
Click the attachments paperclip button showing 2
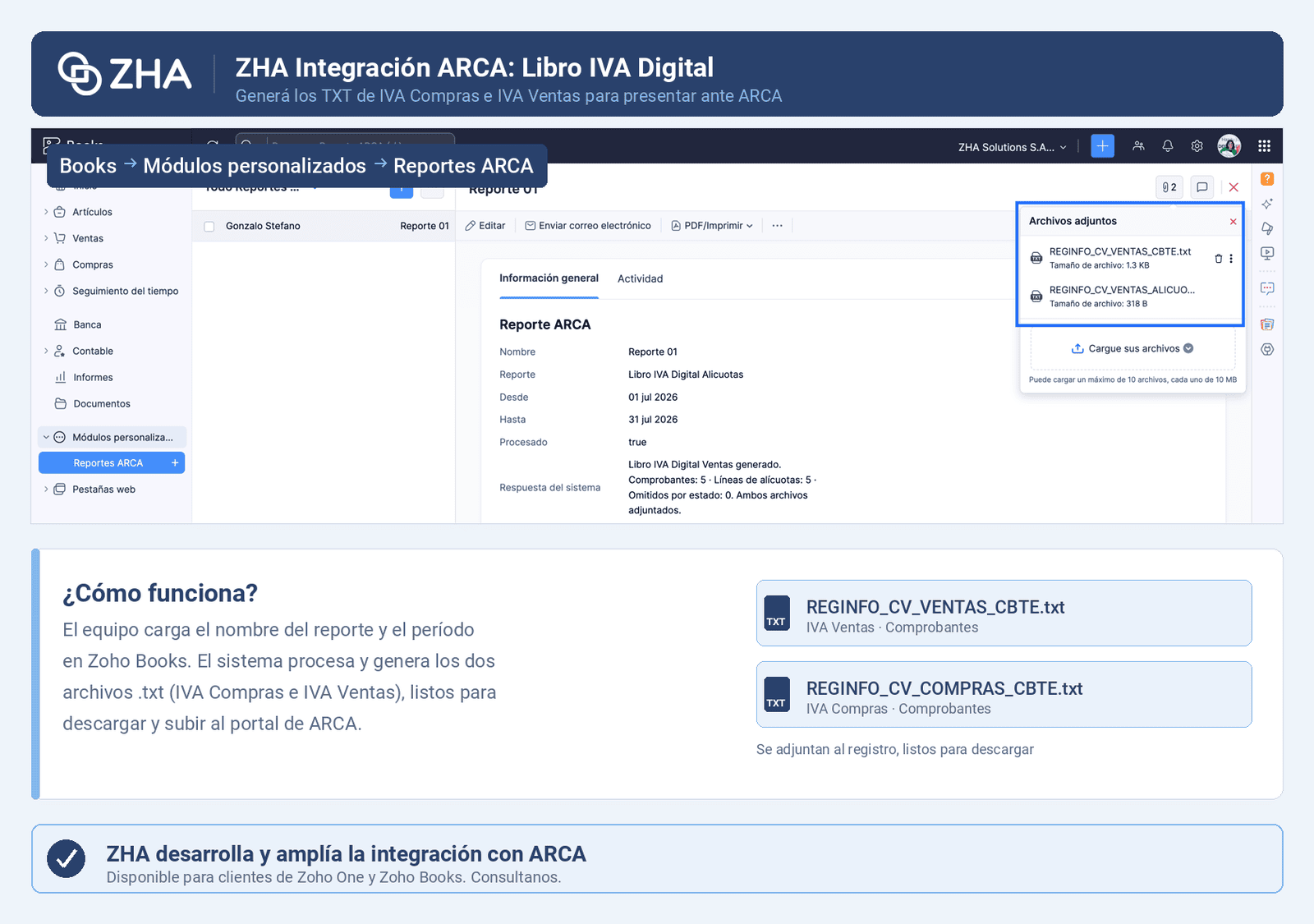[x=1169, y=187]
